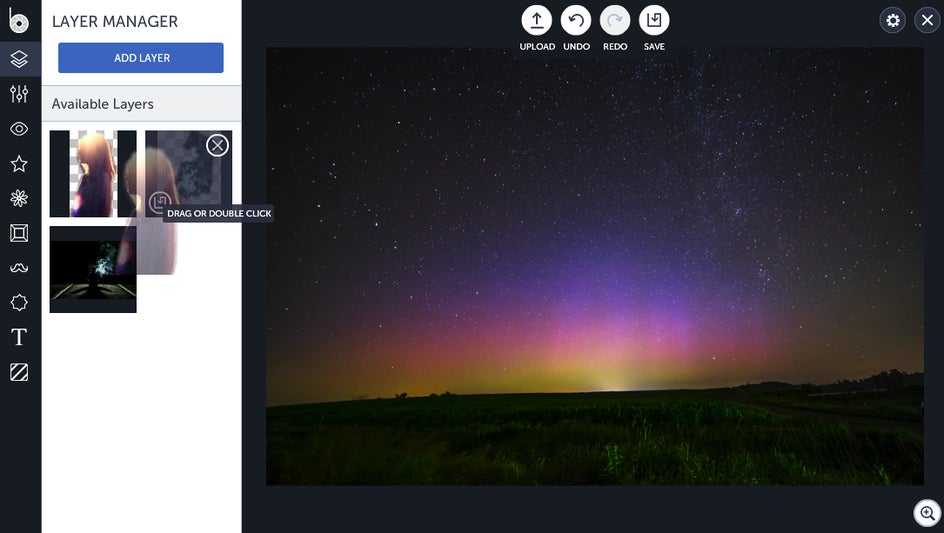Open settings gear icon
The height and width of the screenshot is (533, 944).
(x=892, y=20)
